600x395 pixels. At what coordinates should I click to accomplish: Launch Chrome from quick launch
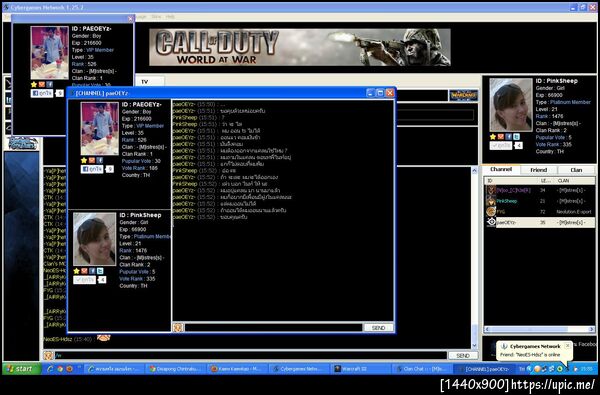[60, 369]
